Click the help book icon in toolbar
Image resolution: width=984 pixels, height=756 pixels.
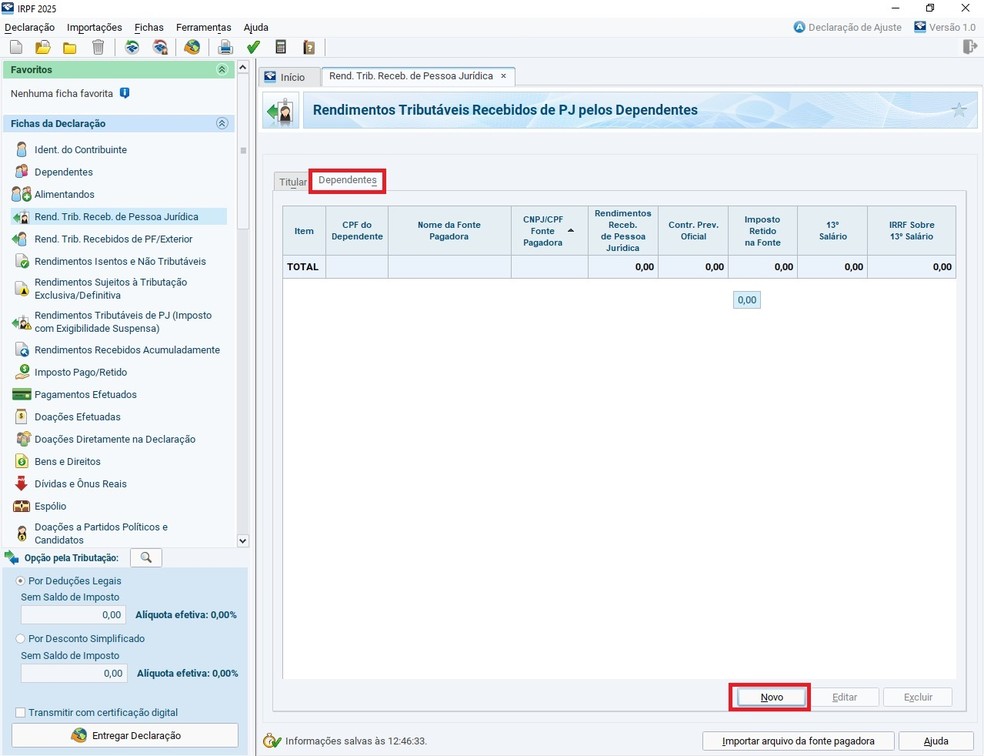point(309,47)
